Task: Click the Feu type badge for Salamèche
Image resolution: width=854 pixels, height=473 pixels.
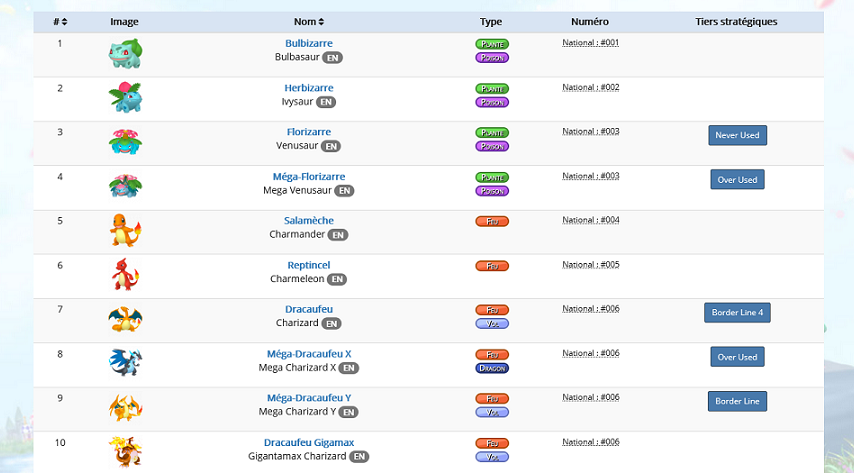Action: 492,222
